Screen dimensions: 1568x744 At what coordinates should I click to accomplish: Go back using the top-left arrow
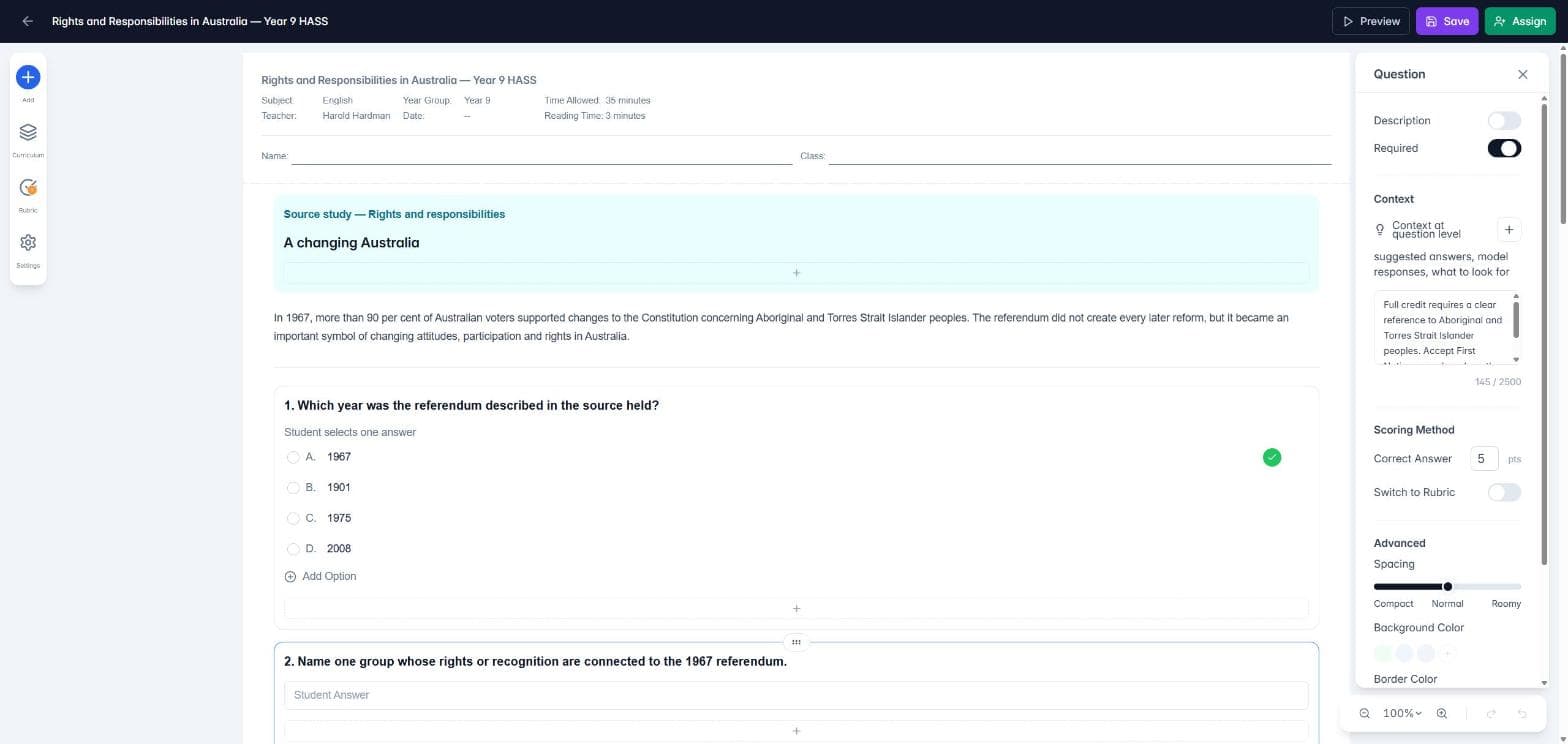pyautogui.click(x=27, y=21)
